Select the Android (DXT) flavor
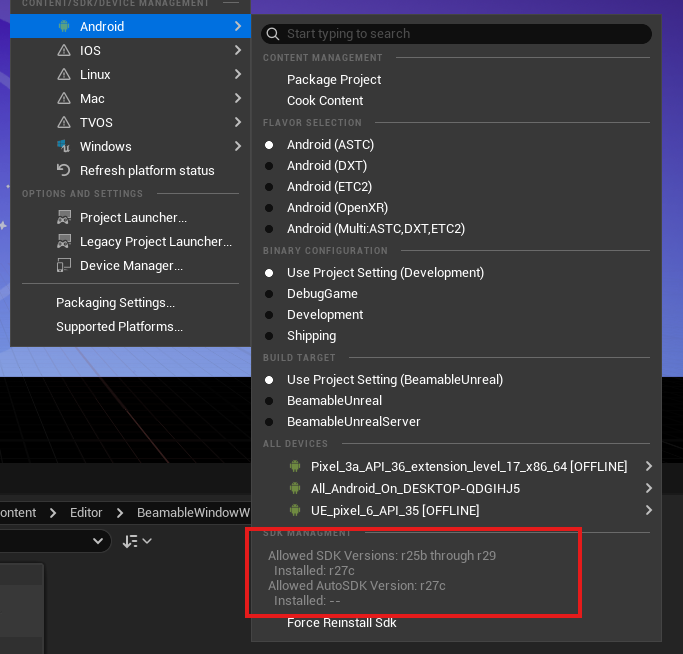The width and height of the screenshot is (683, 654). point(326,166)
